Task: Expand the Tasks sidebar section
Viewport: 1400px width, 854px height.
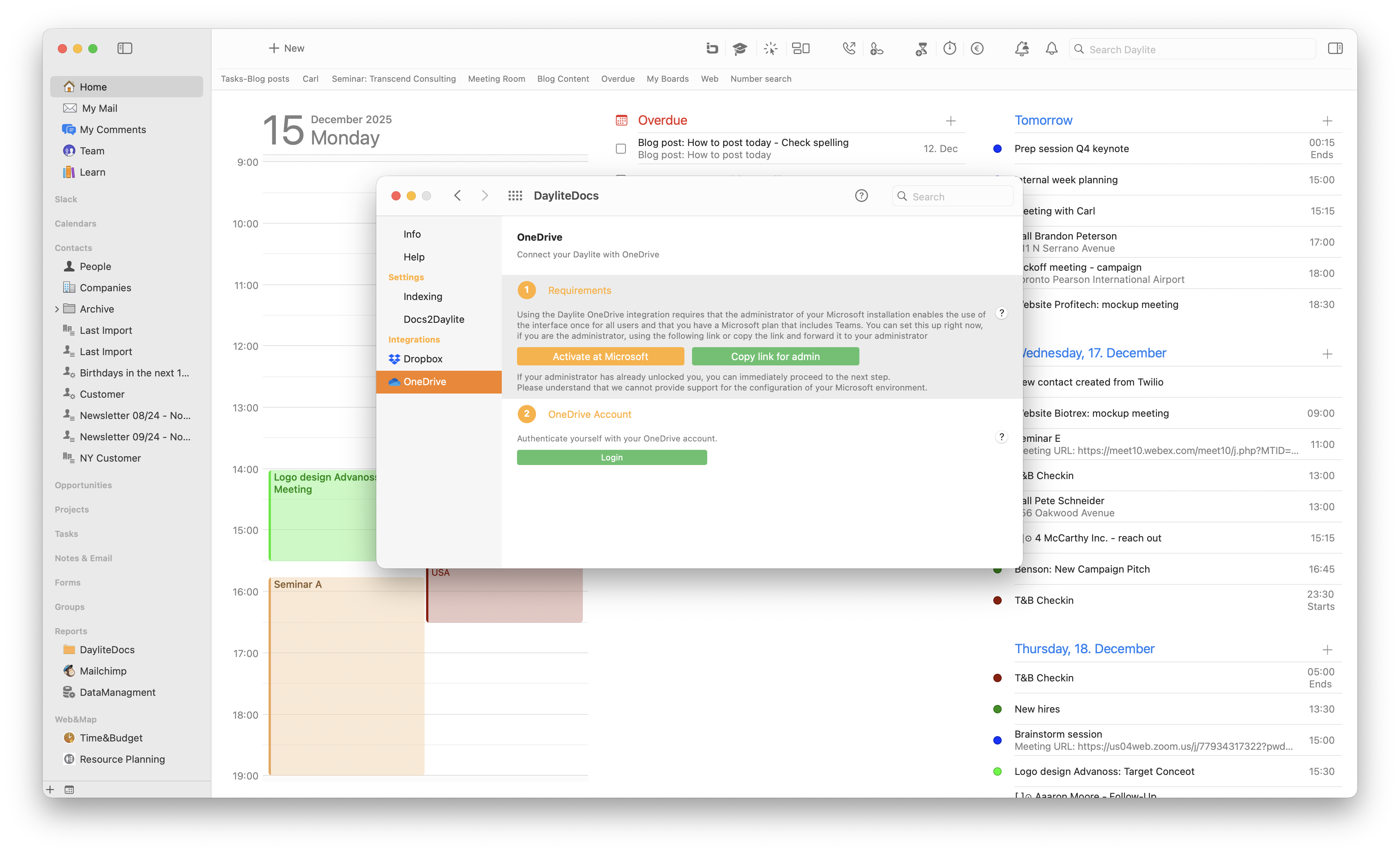Action: click(67, 534)
